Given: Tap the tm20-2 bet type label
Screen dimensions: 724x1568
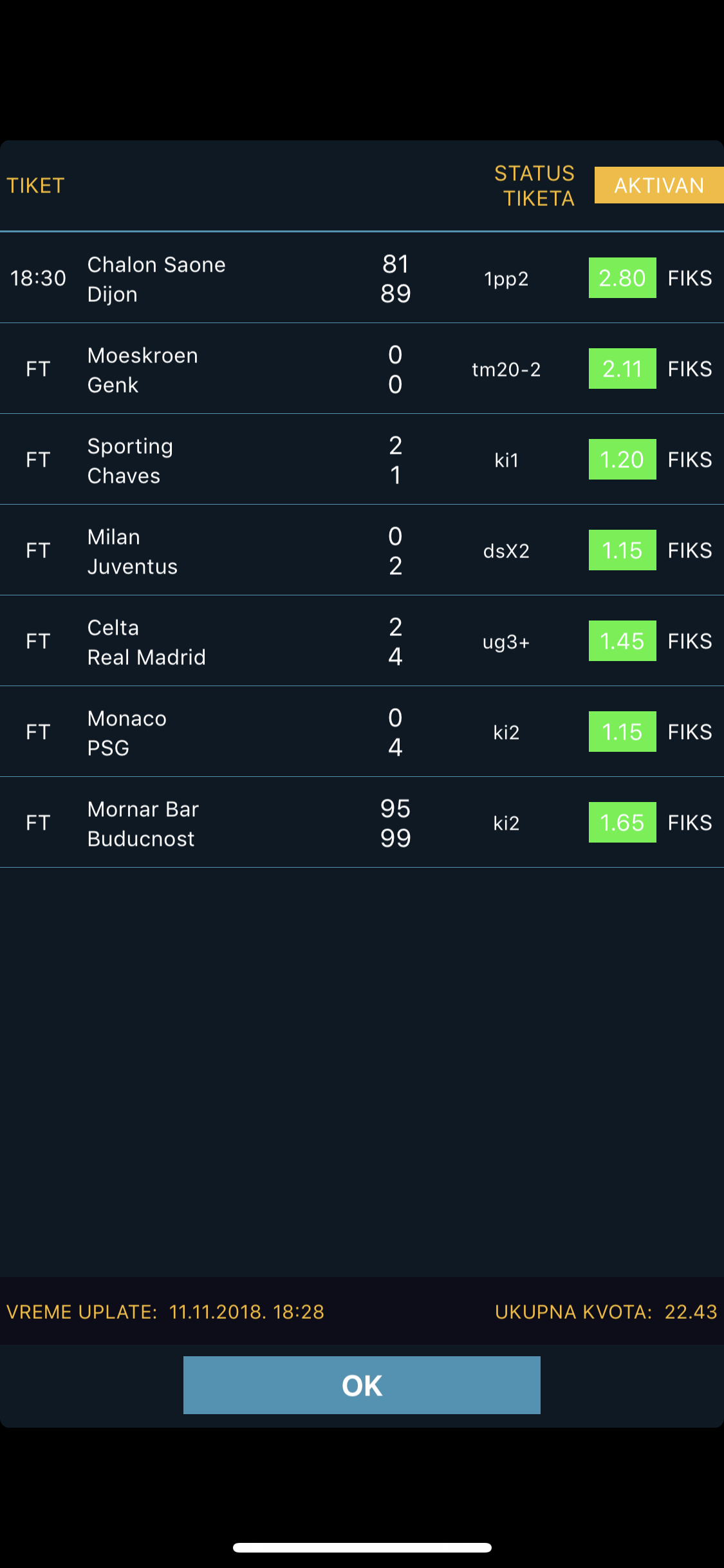Looking at the screenshot, I should pyautogui.click(x=506, y=369).
